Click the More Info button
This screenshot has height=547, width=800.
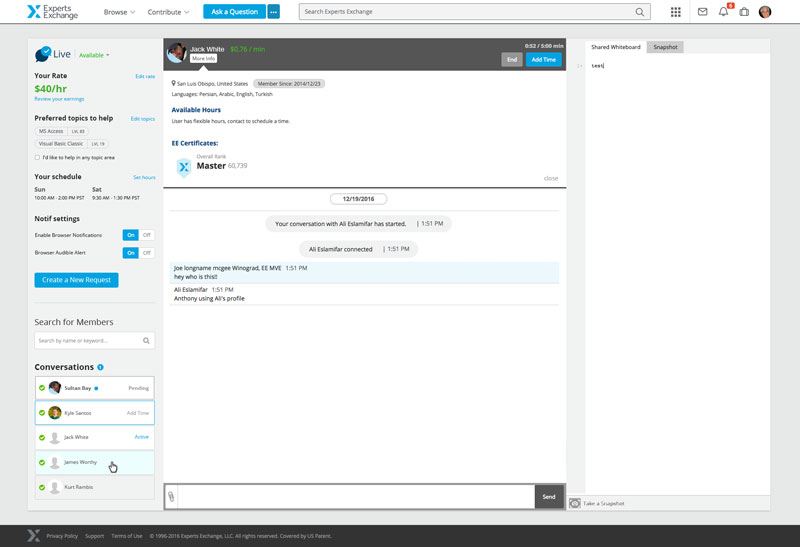(x=204, y=59)
